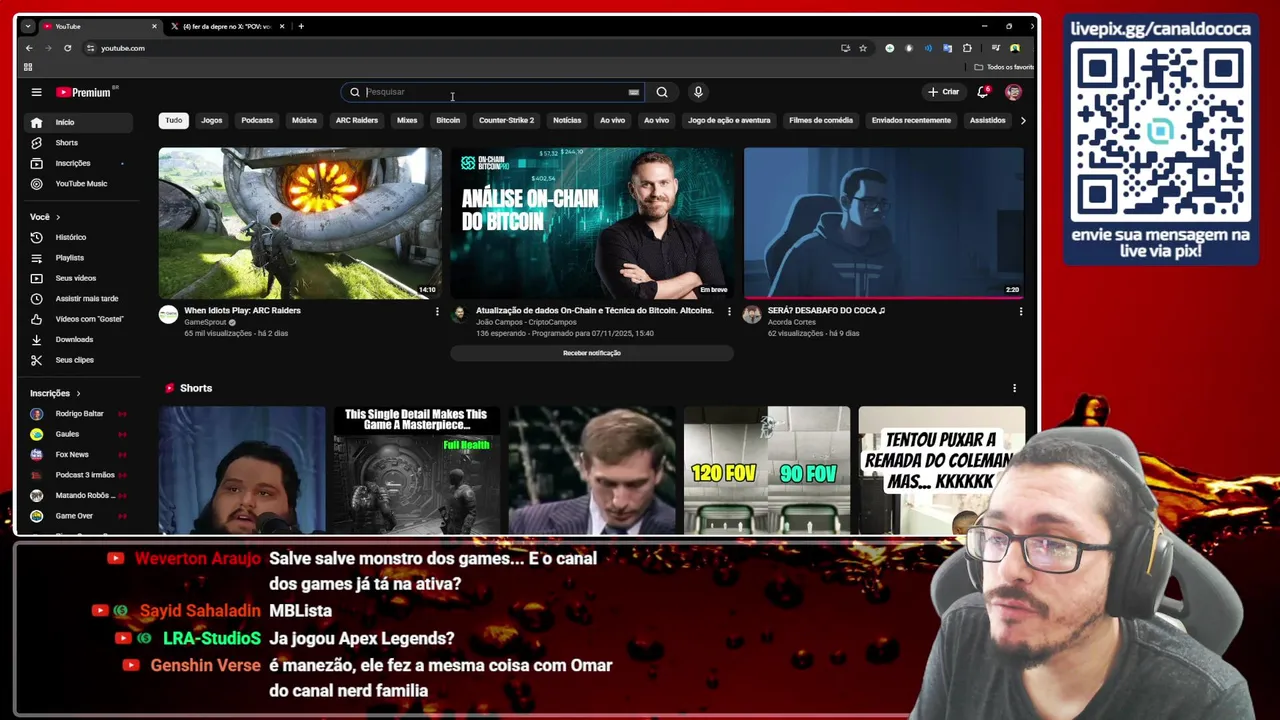Screen dimensions: 1280x720
Task: Open Fox News subscription channel
Action: (x=79, y=455)
